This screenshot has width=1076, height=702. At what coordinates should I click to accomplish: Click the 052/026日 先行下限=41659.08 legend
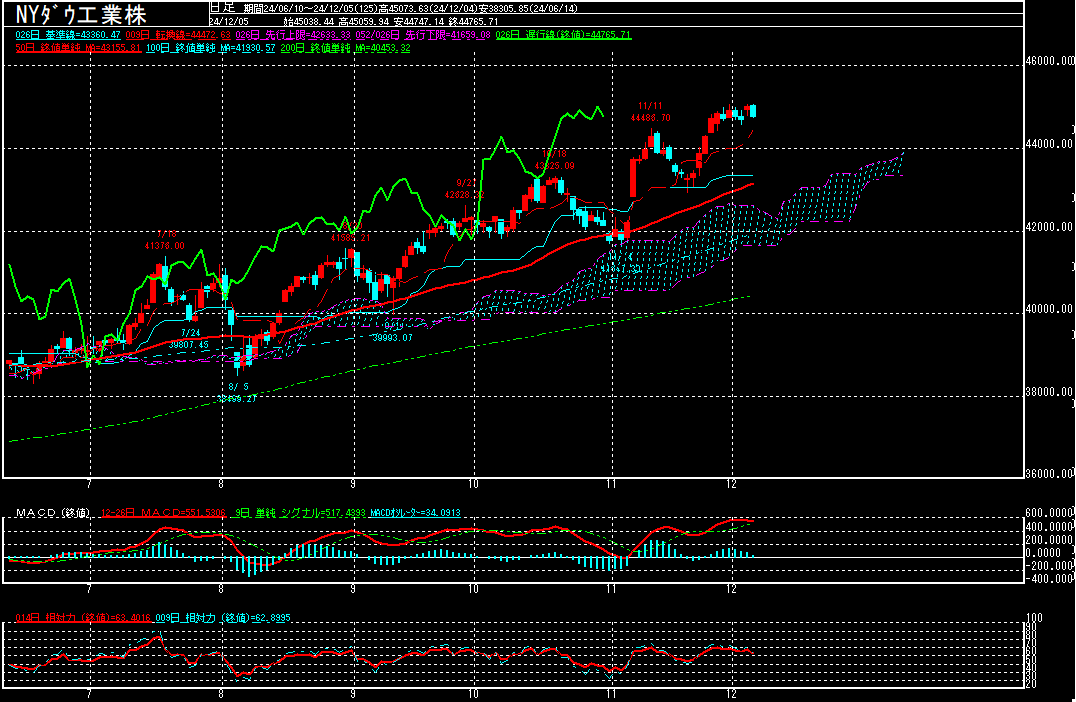coord(423,34)
